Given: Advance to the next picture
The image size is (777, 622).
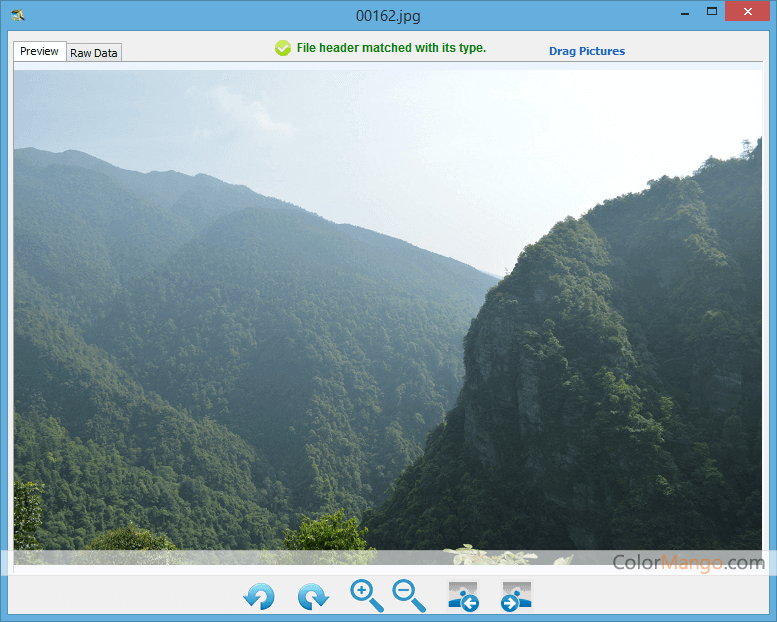Looking at the screenshot, I should (x=516, y=596).
